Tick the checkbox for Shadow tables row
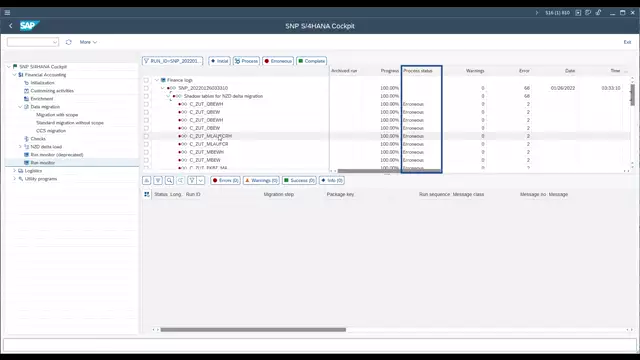Viewport: 640px width, 360px height. 146,96
